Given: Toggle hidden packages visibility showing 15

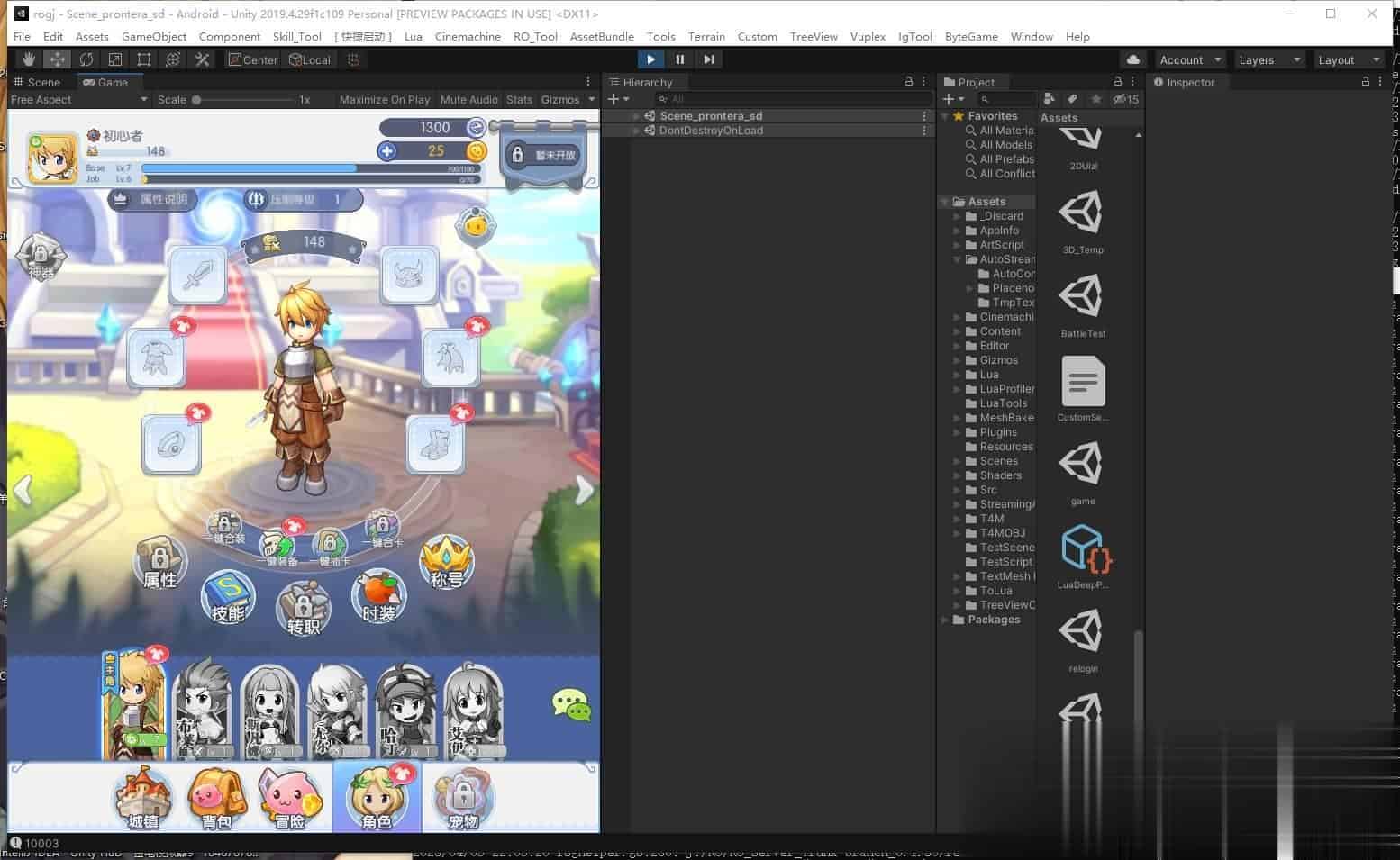Looking at the screenshot, I should pyautogui.click(x=1126, y=99).
